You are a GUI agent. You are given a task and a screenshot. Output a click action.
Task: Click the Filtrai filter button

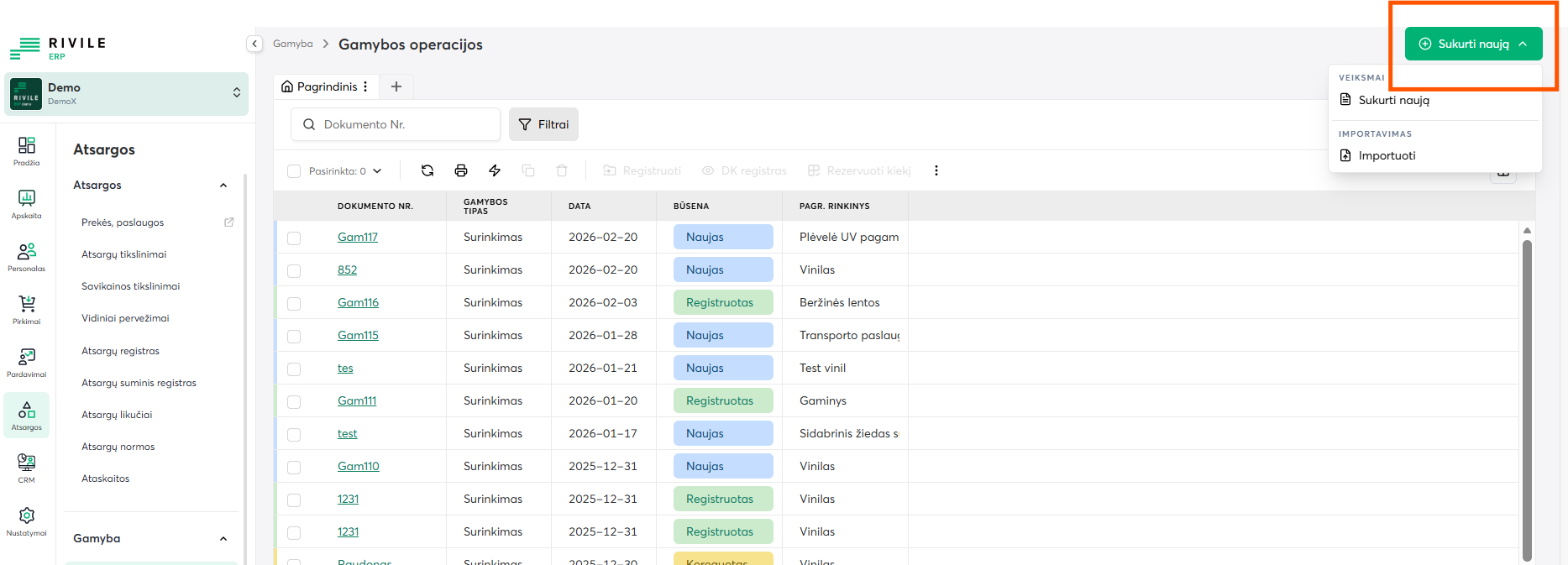543,124
